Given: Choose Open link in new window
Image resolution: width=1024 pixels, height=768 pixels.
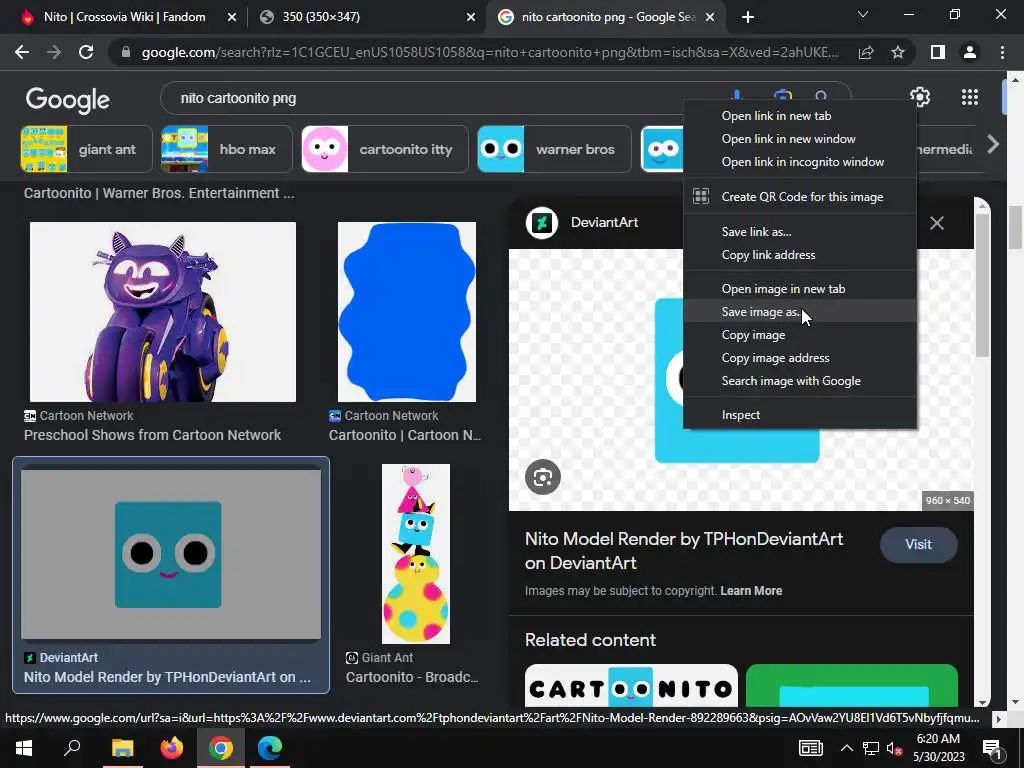Looking at the screenshot, I should (x=800, y=138).
